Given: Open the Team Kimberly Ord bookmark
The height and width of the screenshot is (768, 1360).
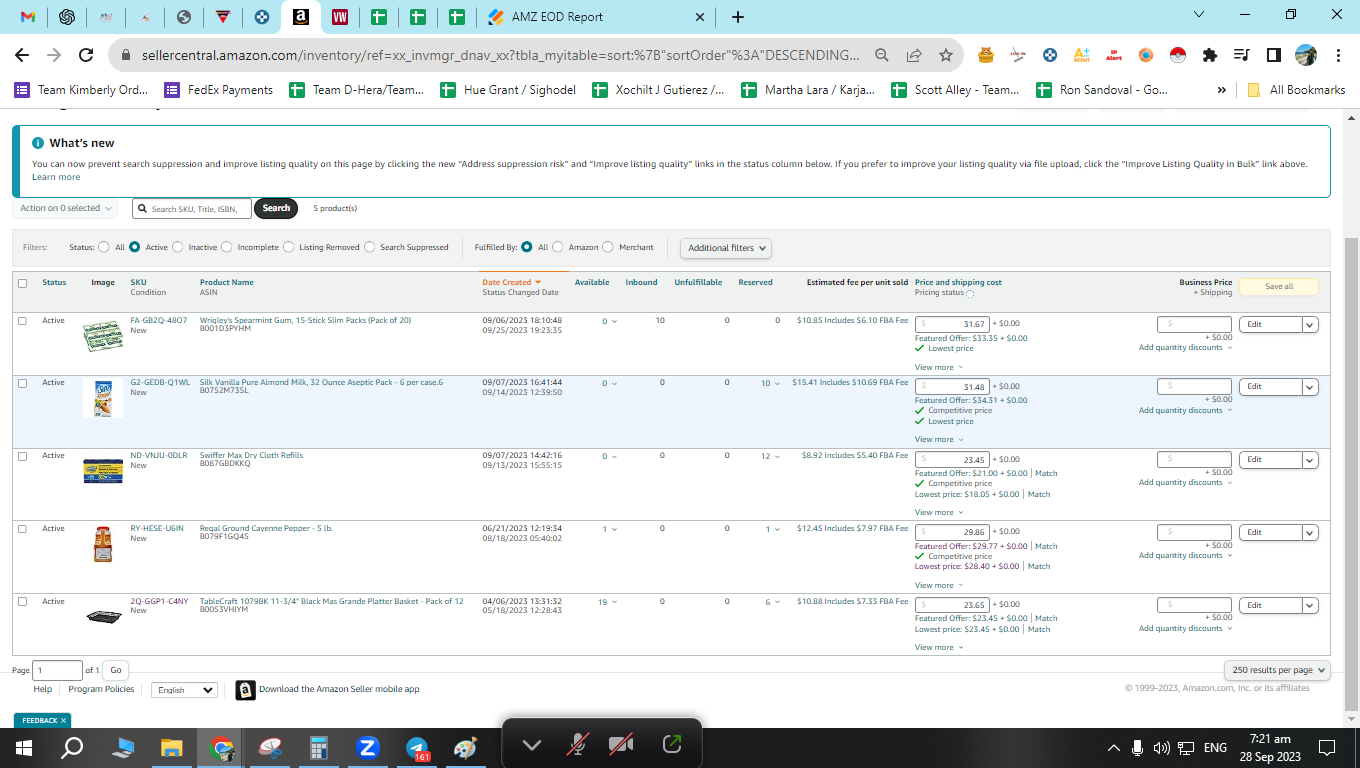Looking at the screenshot, I should (81, 90).
